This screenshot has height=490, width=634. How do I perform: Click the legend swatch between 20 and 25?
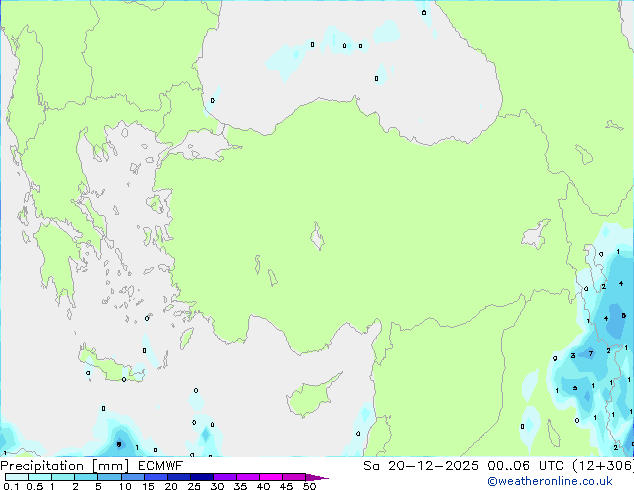pyautogui.click(x=178, y=477)
